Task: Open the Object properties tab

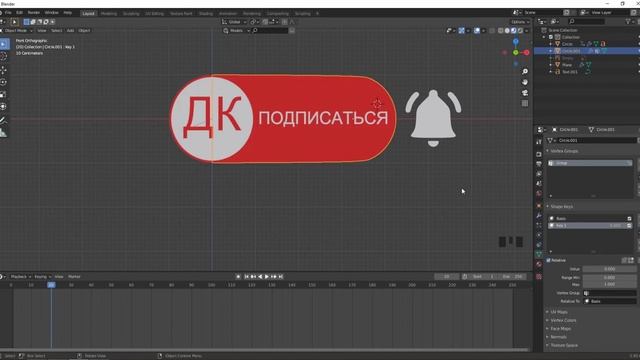Action: [539, 206]
